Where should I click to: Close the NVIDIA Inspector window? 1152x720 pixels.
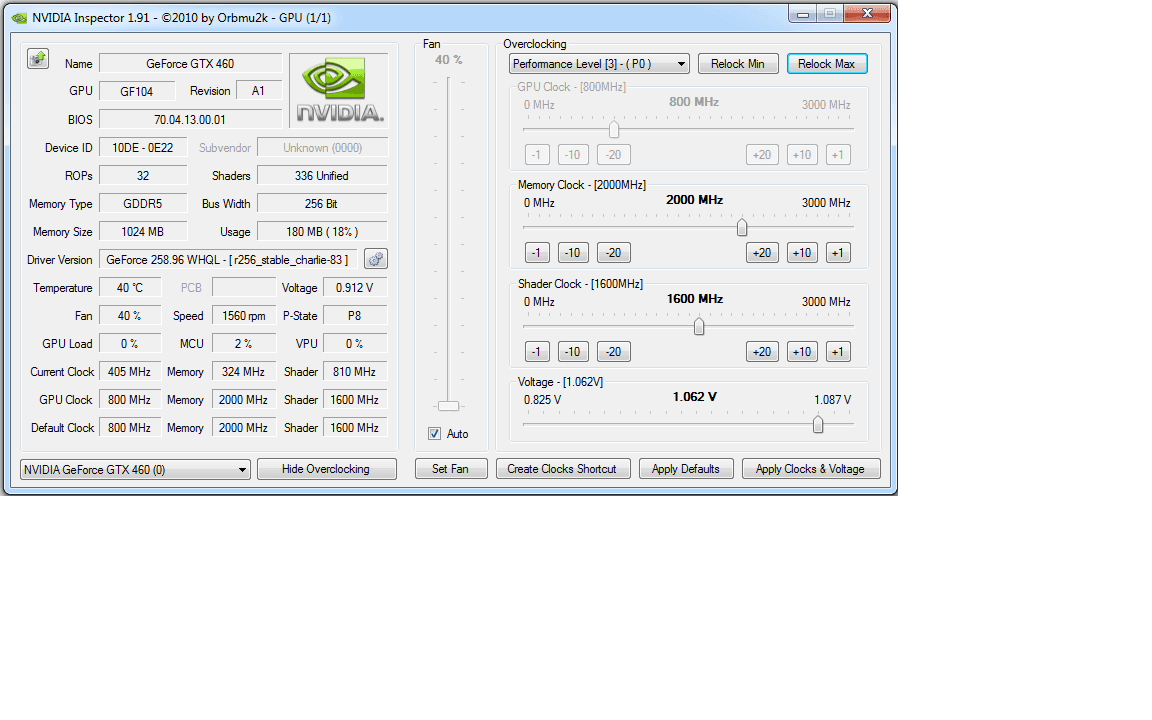point(867,13)
